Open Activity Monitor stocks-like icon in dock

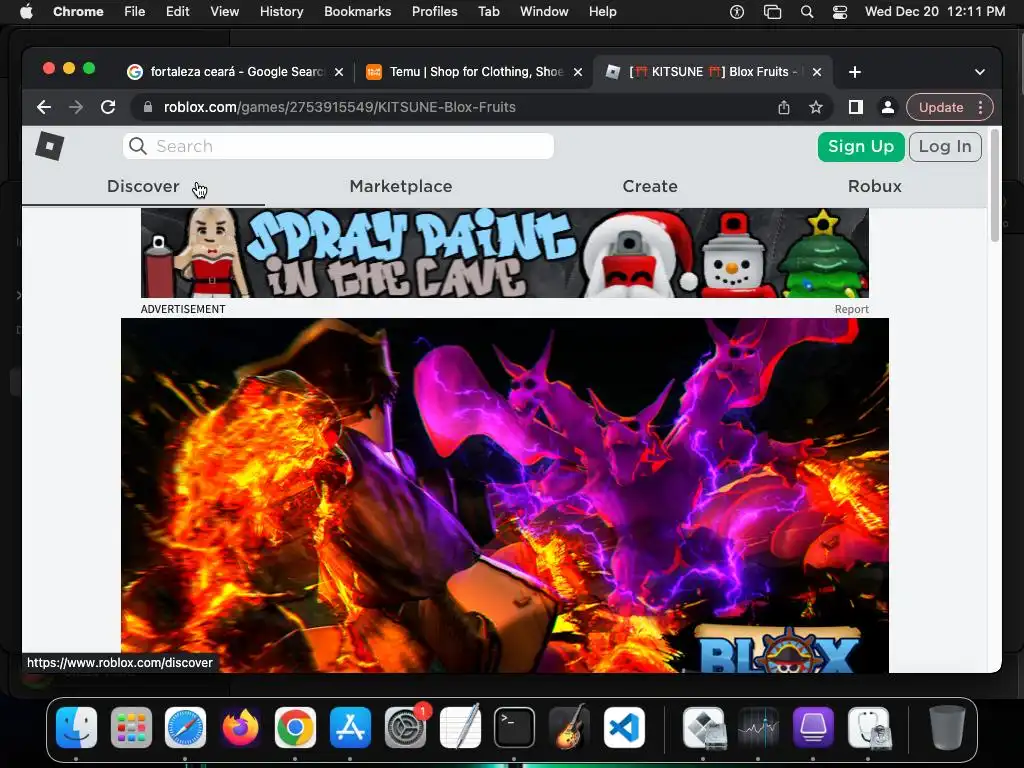(758, 728)
